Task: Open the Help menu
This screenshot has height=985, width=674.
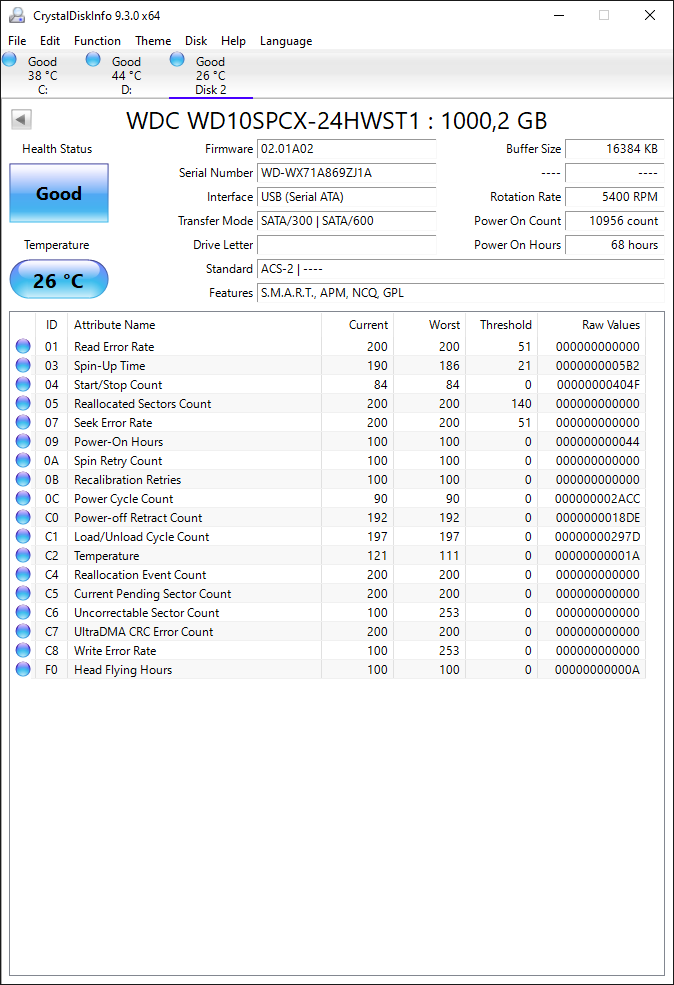Action: pos(233,41)
